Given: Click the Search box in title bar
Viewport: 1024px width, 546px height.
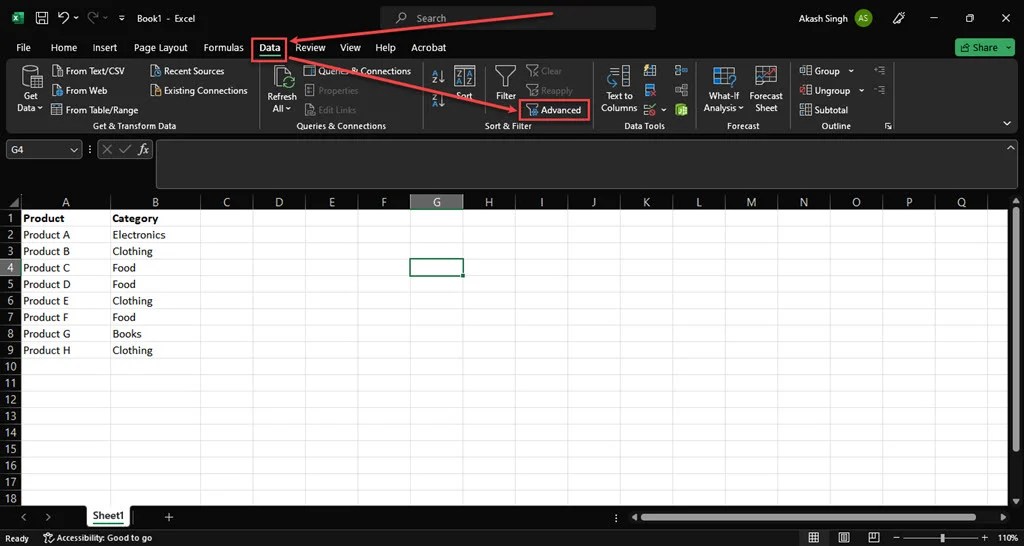Looking at the screenshot, I should [518, 18].
